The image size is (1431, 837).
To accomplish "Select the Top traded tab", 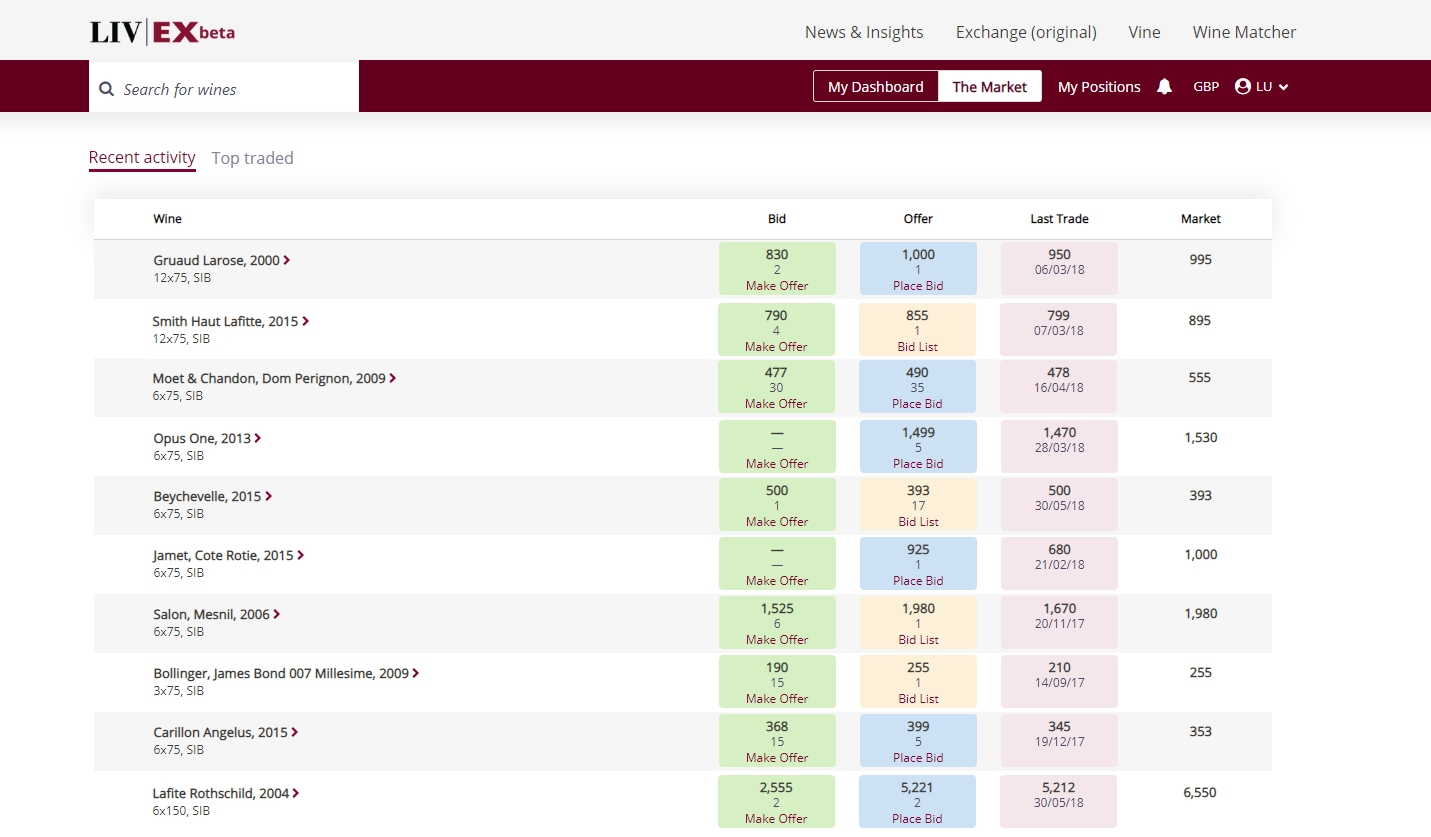I will pyautogui.click(x=253, y=158).
